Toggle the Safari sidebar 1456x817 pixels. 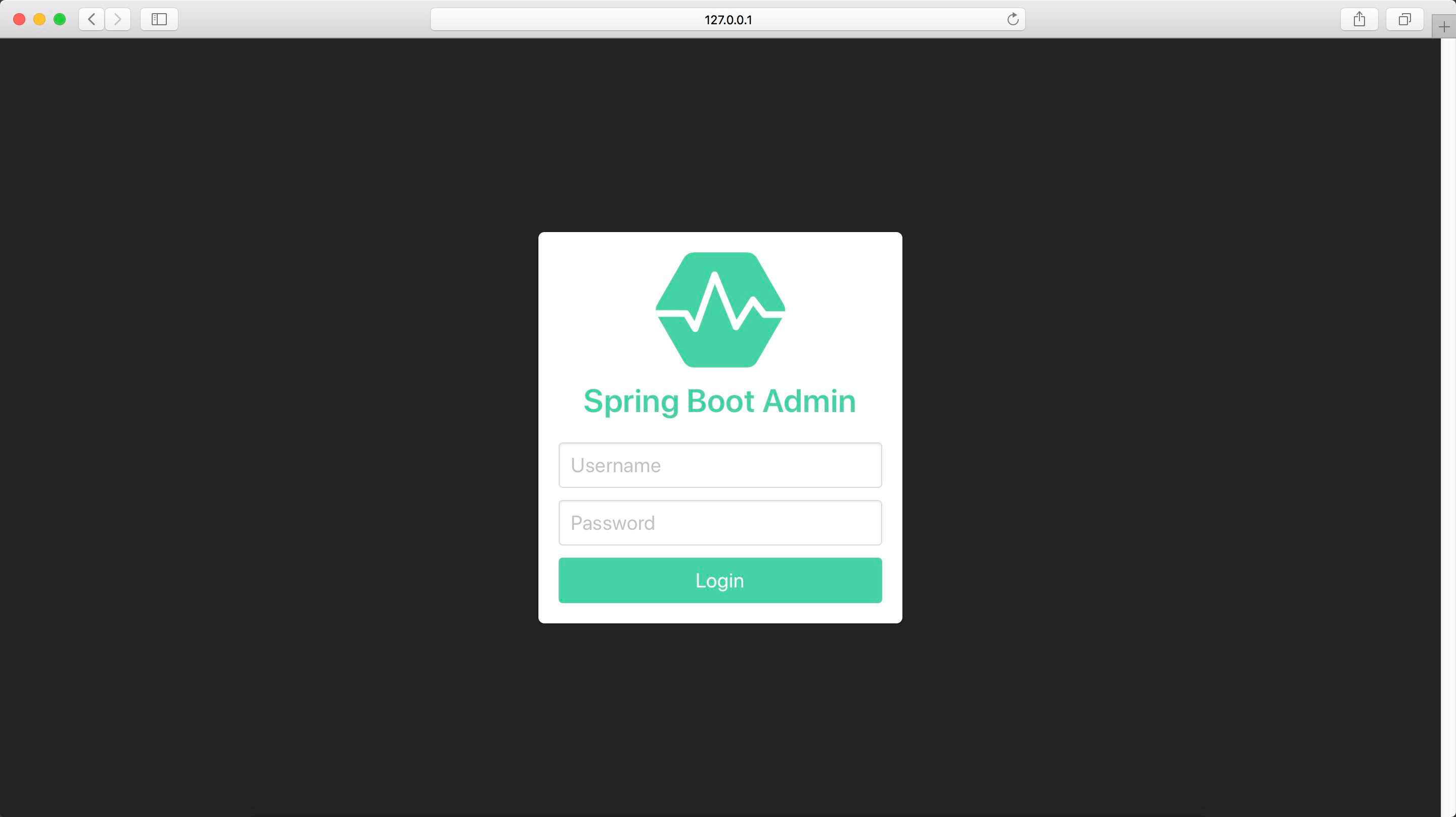(x=159, y=19)
